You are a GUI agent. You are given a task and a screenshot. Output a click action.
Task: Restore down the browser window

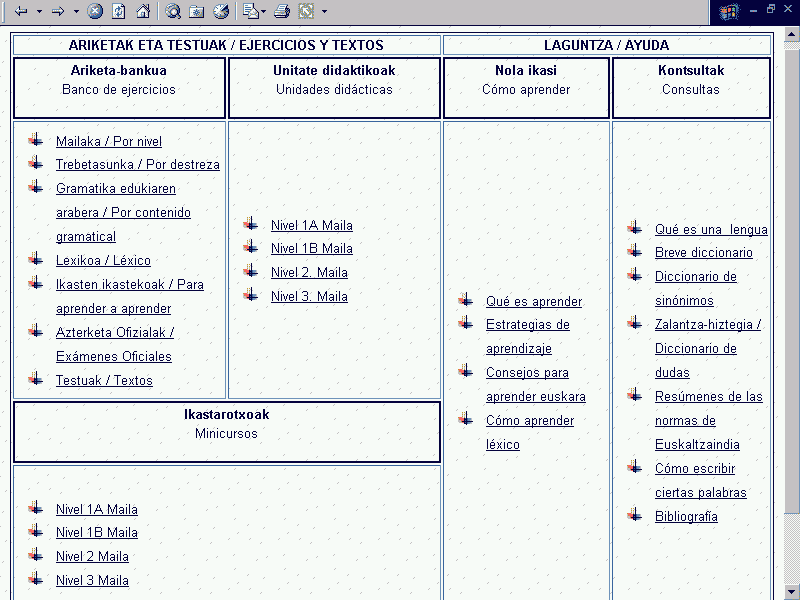tap(770, 10)
